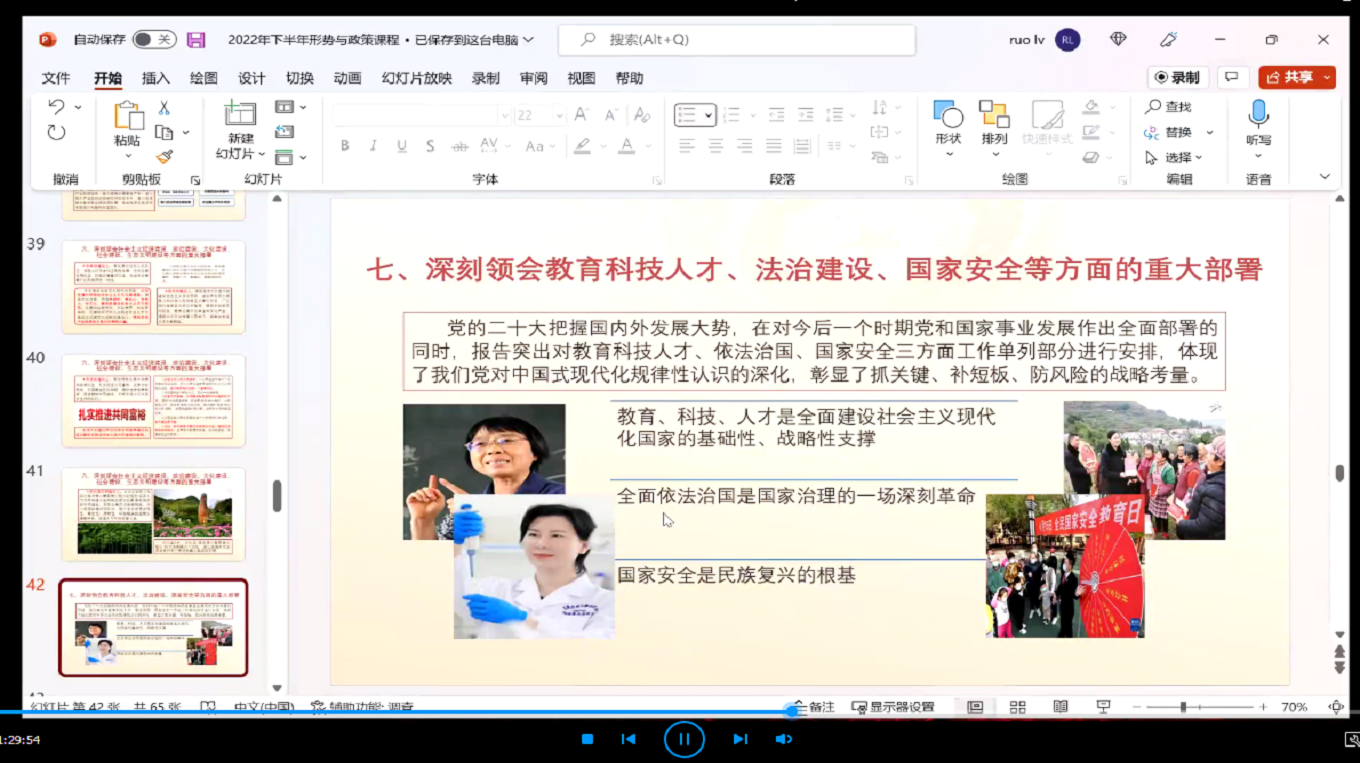Select slide 42 thumbnail
Image resolution: width=1360 pixels, height=763 pixels.
click(x=153, y=629)
